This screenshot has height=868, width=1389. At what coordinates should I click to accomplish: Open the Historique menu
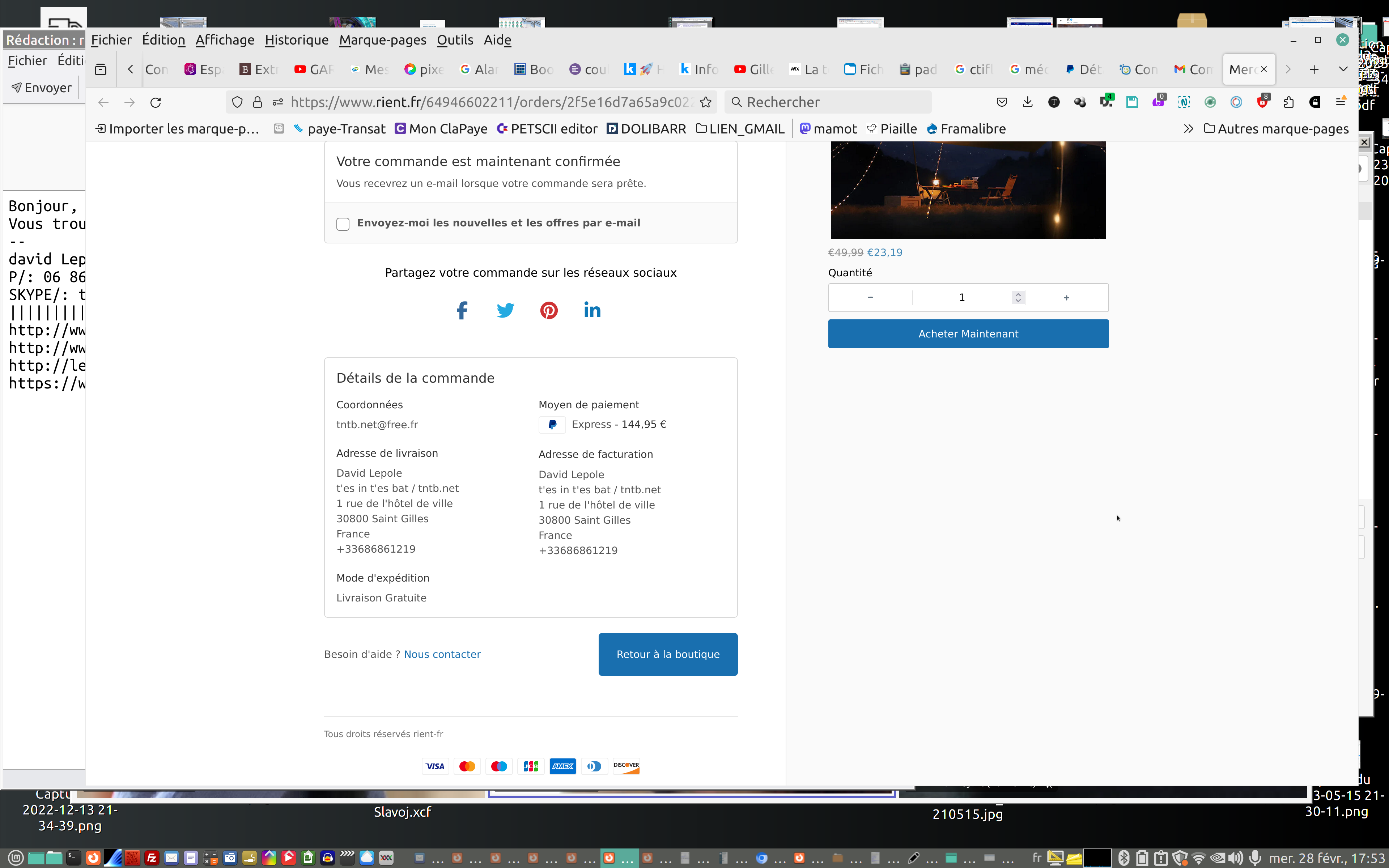click(296, 40)
